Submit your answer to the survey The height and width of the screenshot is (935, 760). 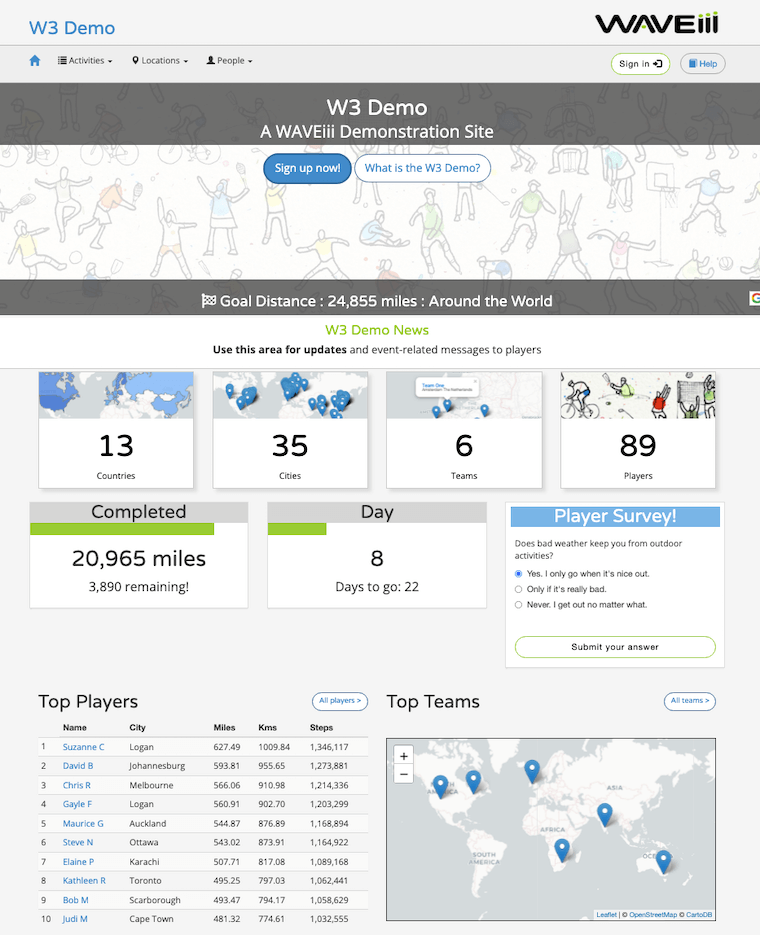[615, 647]
